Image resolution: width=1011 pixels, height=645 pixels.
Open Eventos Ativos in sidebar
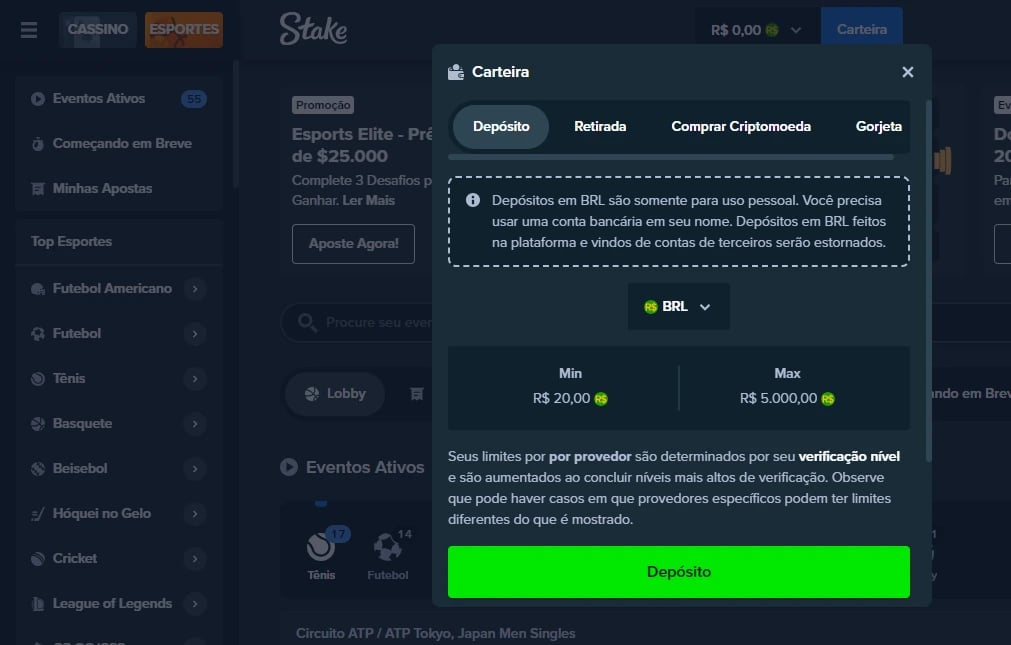[119, 99]
